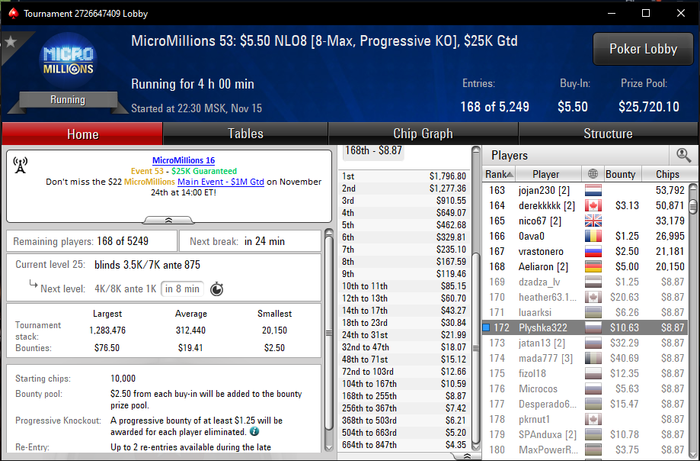Click the 664th to 847th prize row
This screenshot has height=461, width=700.
pyautogui.click(x=404, y=445)
